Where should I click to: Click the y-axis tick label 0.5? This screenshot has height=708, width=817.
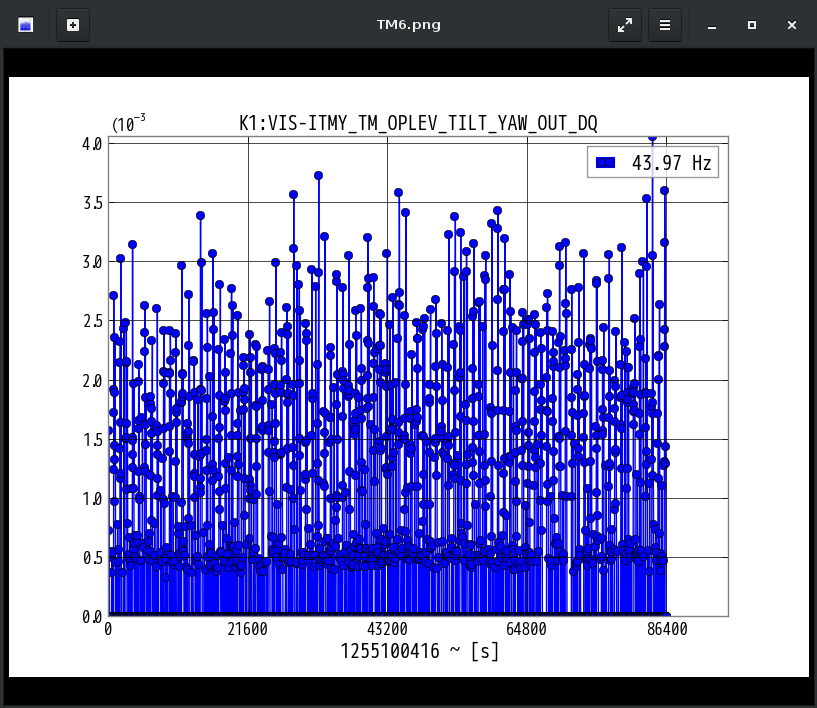[92, 558]
